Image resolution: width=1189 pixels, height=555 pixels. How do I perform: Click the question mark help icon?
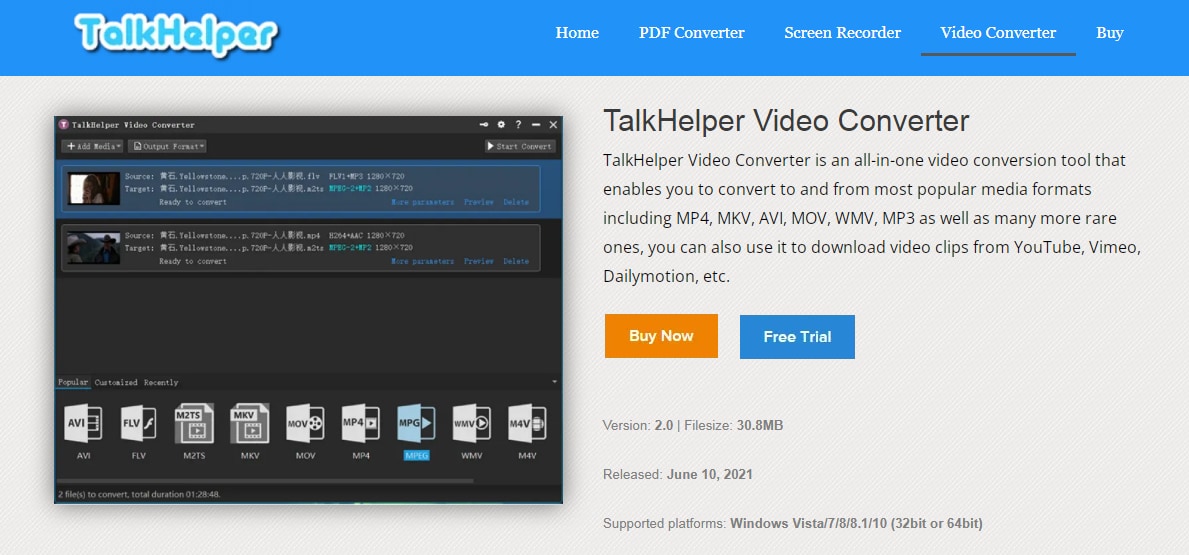tap(519, 124)
